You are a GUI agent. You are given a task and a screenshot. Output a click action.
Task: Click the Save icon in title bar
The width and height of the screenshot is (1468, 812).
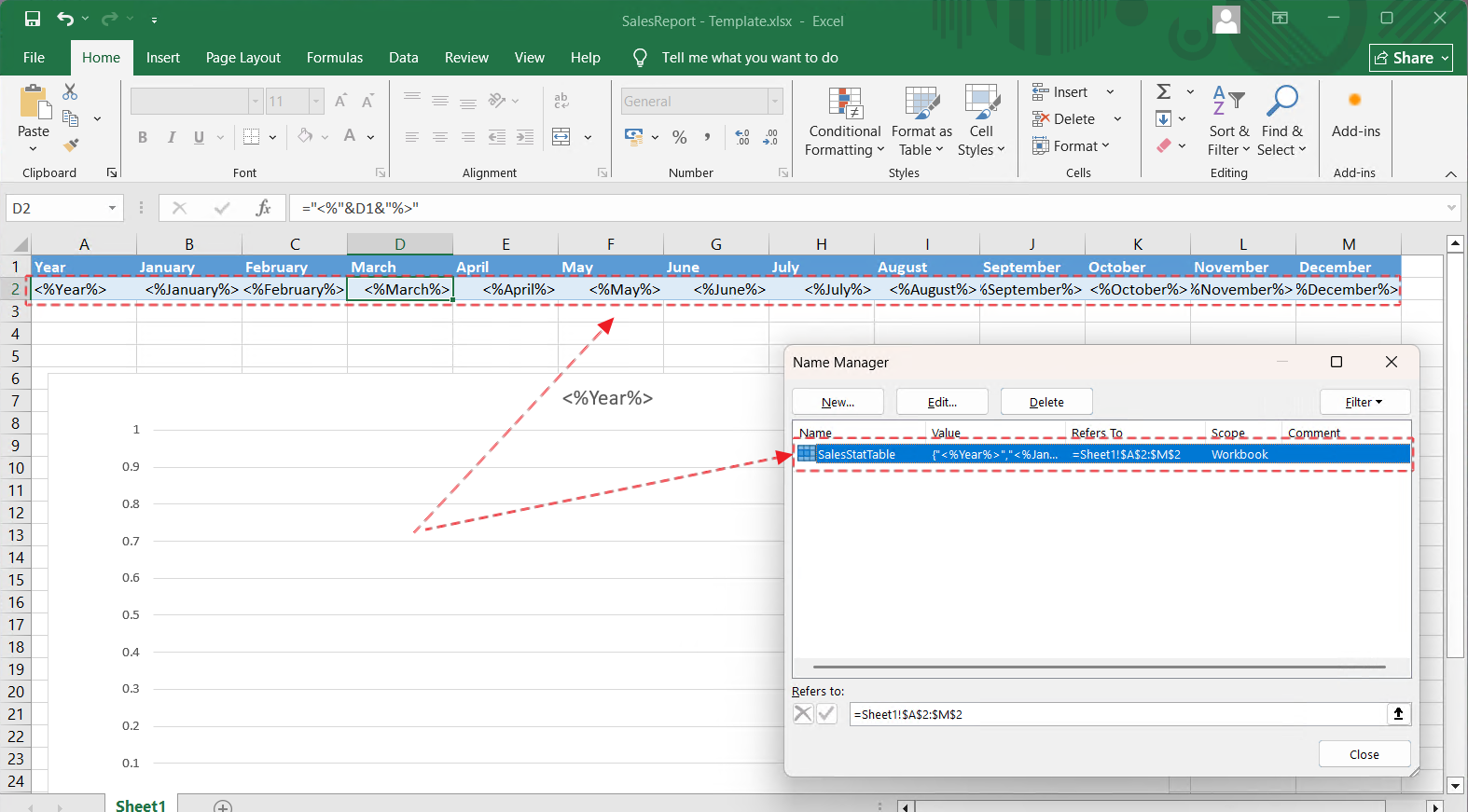33,20
